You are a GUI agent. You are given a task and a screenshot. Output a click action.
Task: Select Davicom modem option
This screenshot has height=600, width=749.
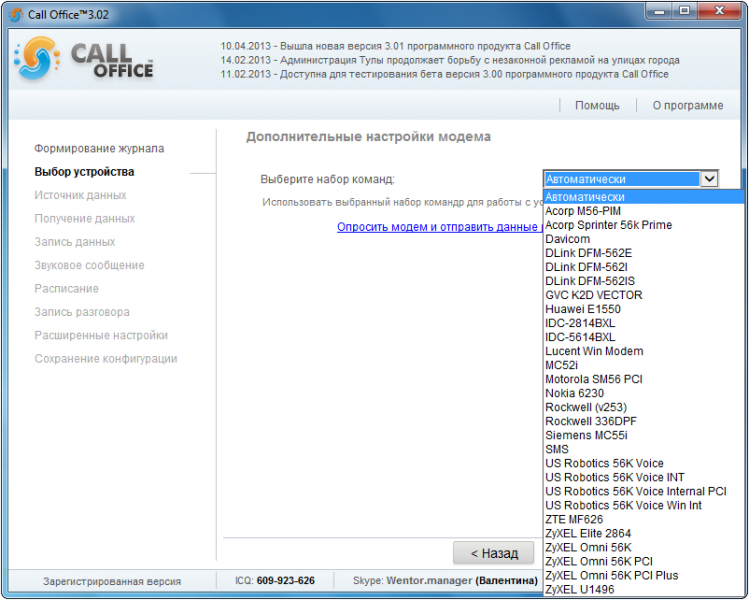[644, 239]
